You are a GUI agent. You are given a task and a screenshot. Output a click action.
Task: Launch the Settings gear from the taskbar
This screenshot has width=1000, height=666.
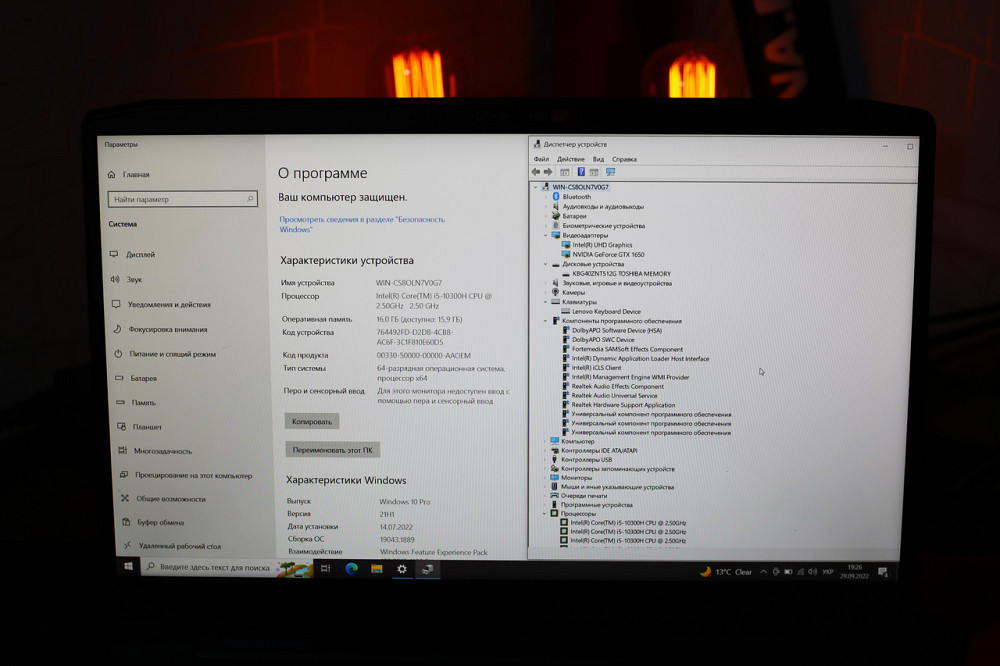point(402,570)
